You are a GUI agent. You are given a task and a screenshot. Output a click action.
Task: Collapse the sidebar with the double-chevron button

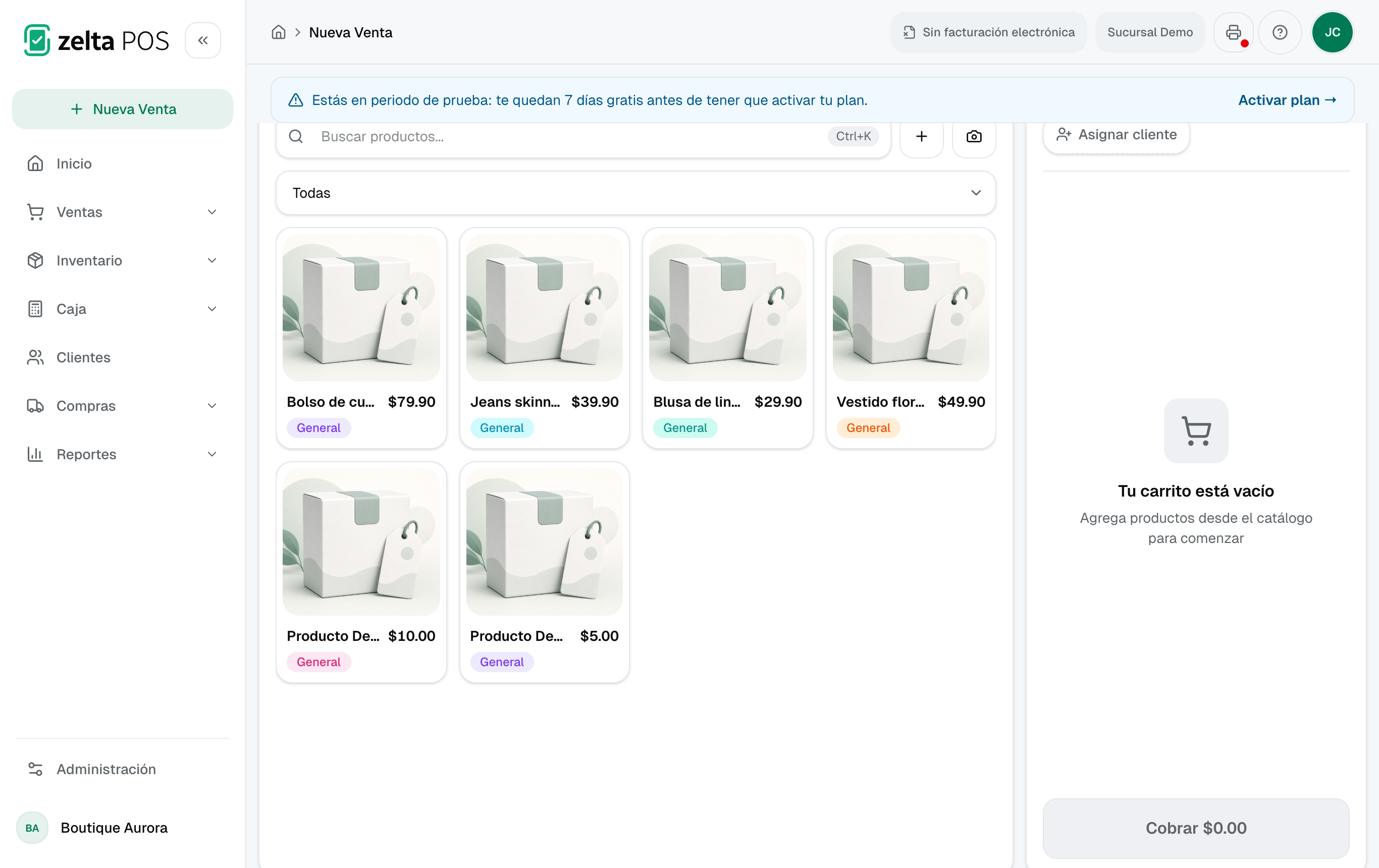pos(203,41)
